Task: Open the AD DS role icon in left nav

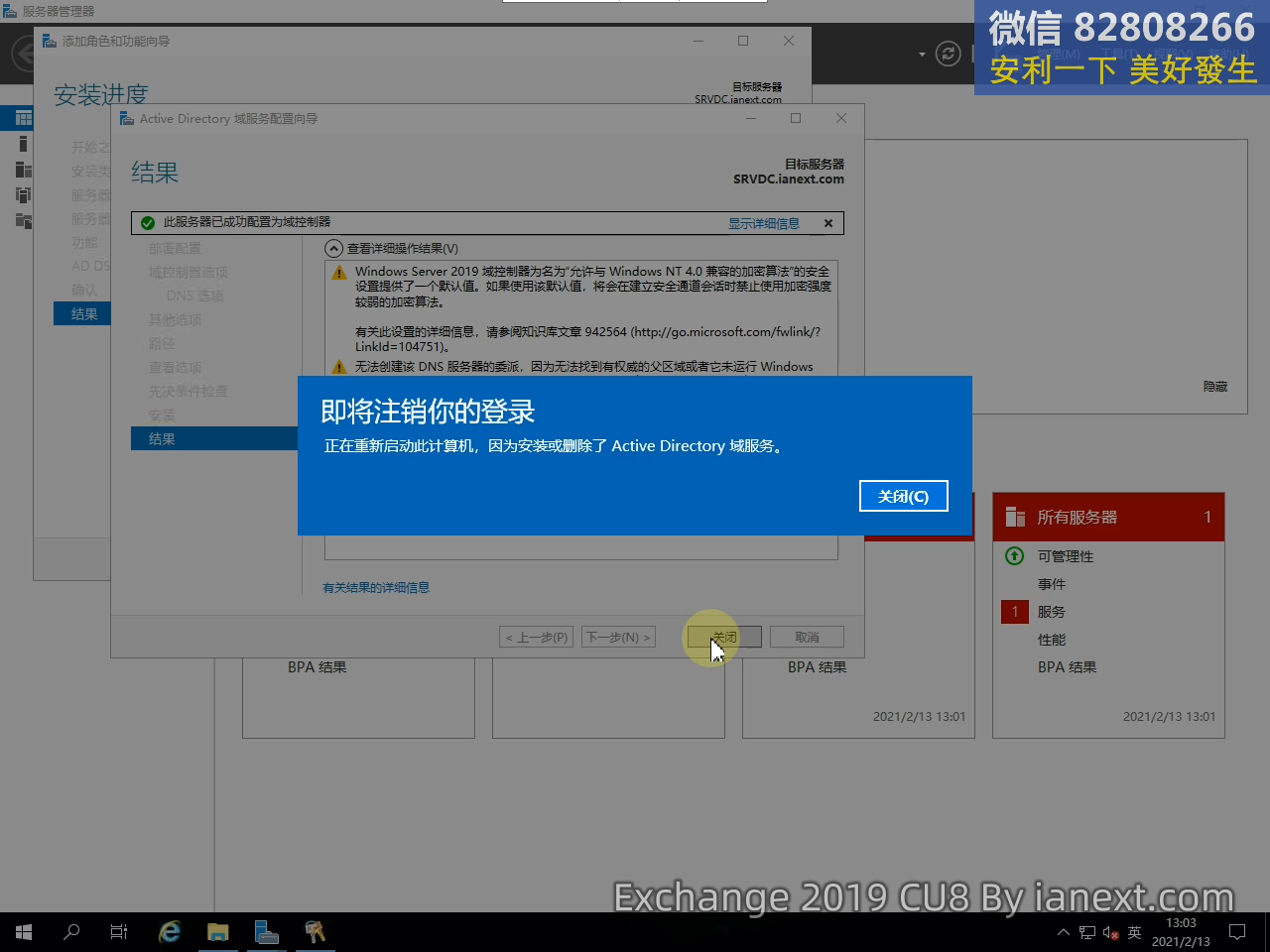Action: 23,195
